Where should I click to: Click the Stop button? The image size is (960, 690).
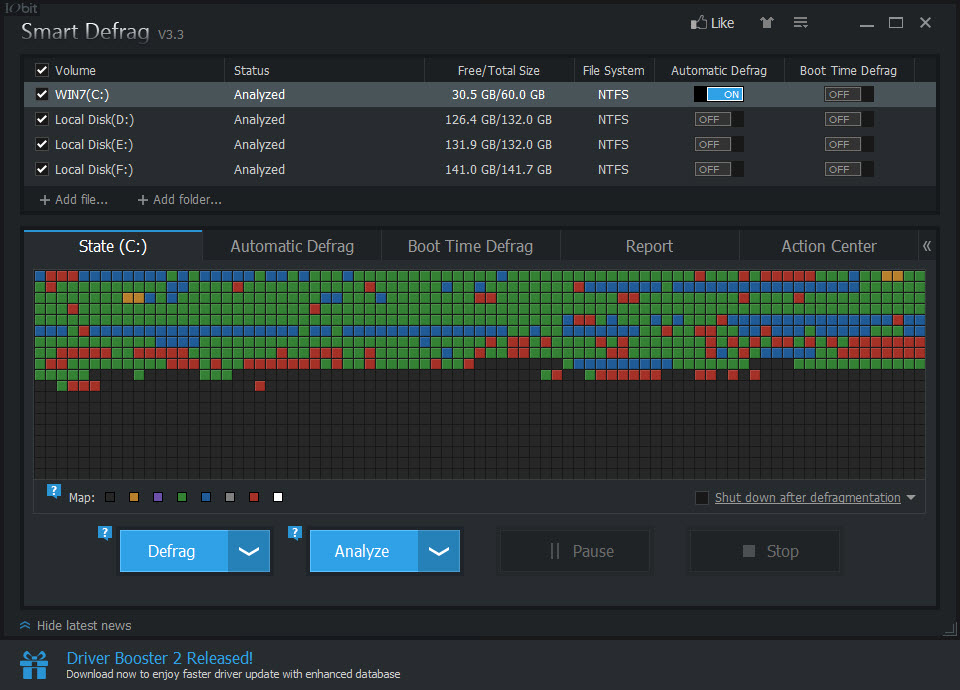(765, 551)
